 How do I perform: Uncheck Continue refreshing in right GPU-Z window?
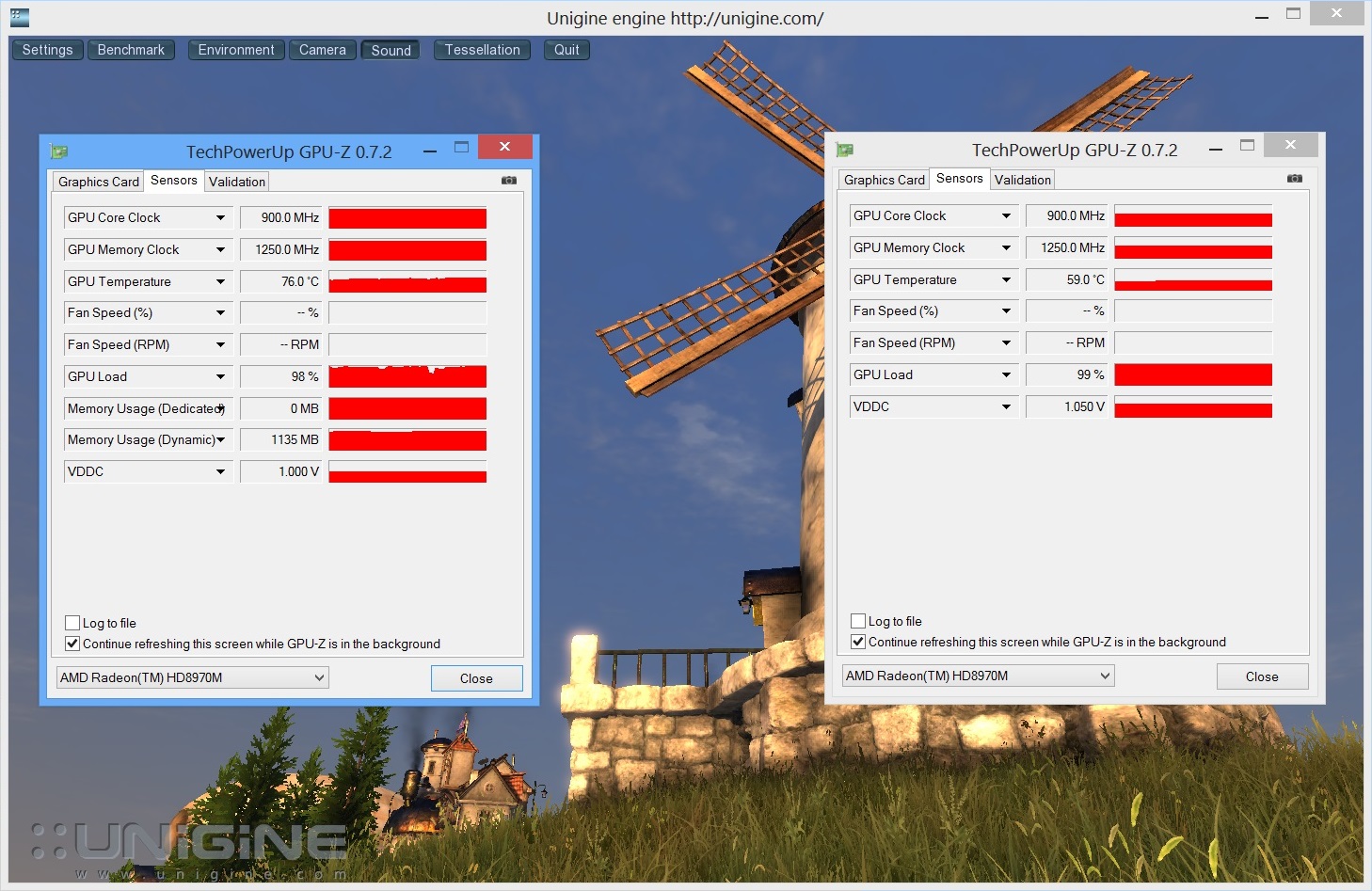pos(858,642)
